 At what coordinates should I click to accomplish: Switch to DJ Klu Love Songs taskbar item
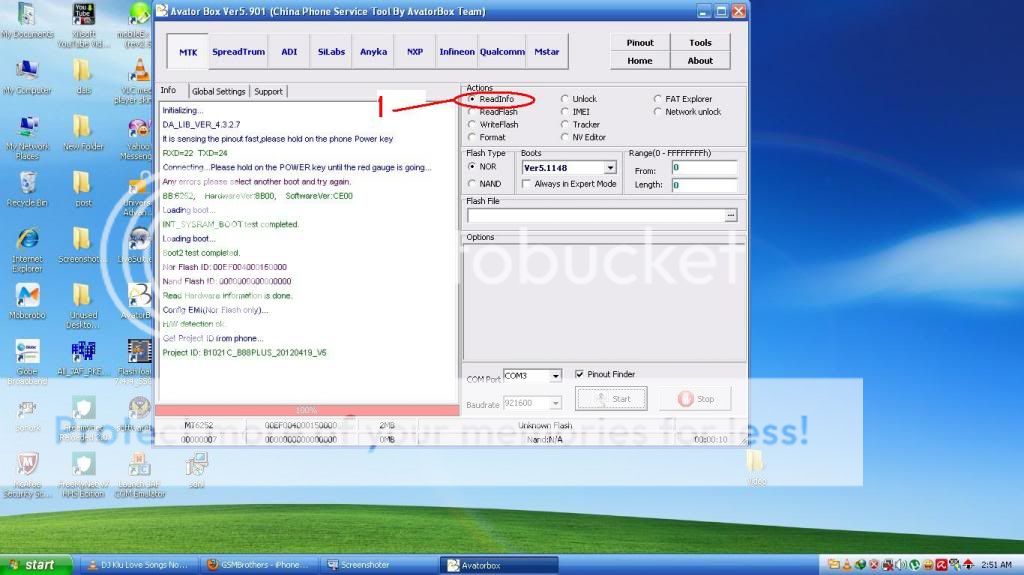(138, 565)
